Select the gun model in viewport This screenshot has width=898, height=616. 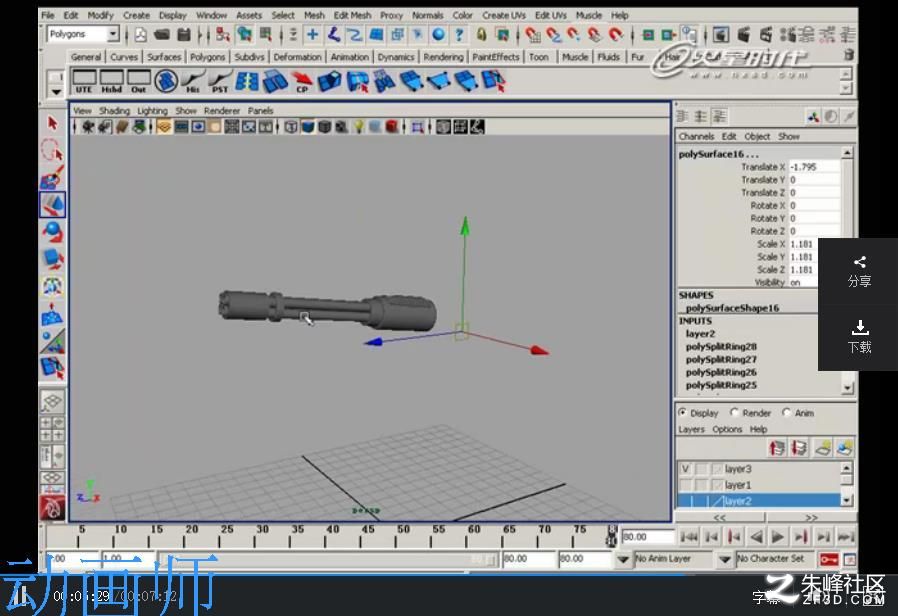pyautogui.click(x=327, y=310)
